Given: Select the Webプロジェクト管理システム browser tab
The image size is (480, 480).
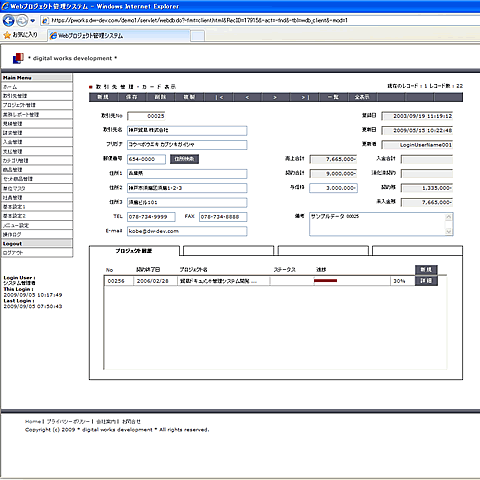Looking at the screenshot, I should [x=119, y=36].
